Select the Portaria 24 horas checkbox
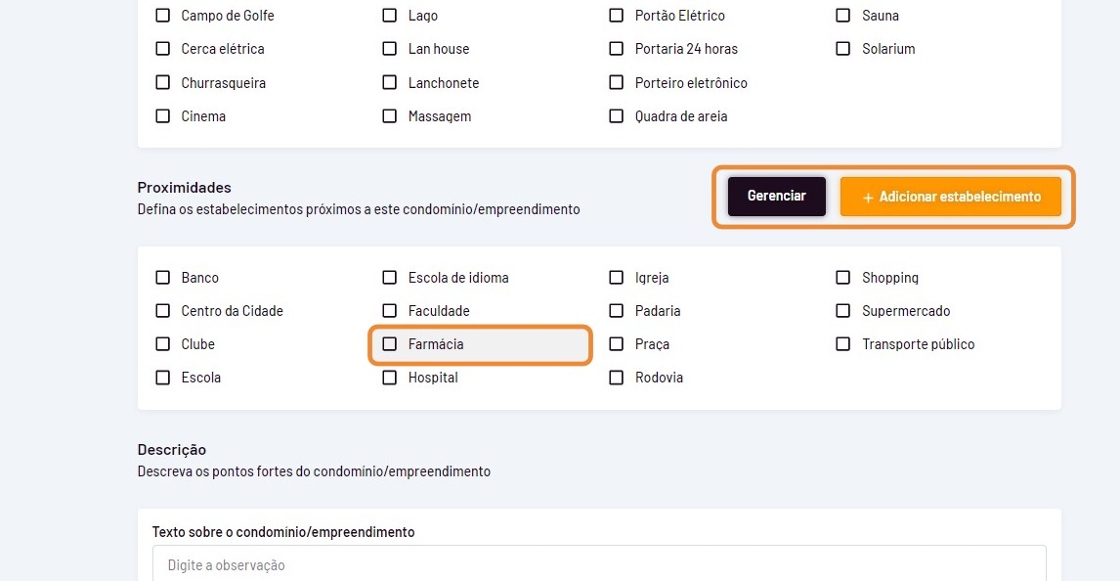The width and height of the screenshot is (1120, 581). click(616, 49)
